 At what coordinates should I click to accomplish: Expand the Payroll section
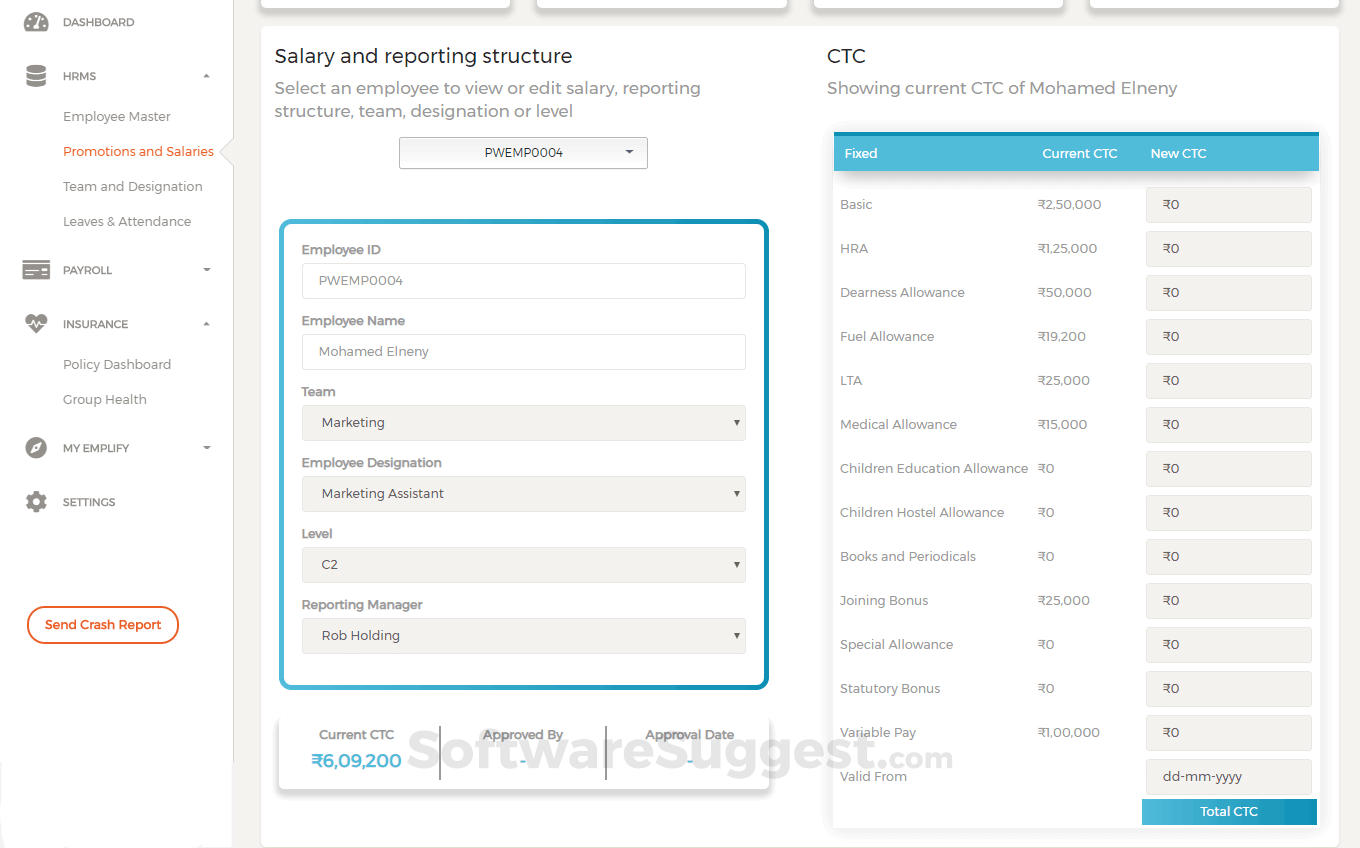[207, 269]
